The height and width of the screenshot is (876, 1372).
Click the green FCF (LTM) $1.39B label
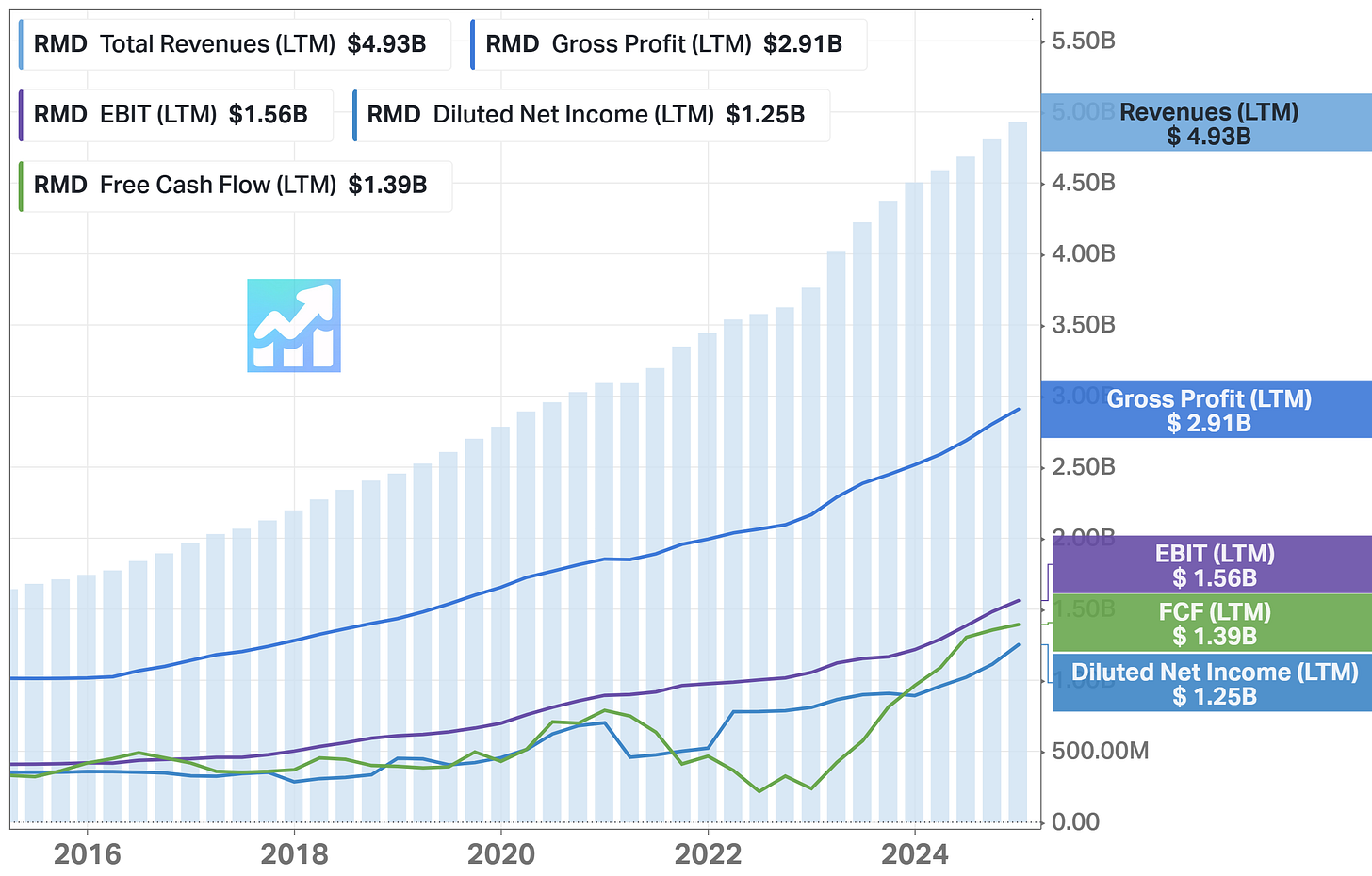point(1213,623)
